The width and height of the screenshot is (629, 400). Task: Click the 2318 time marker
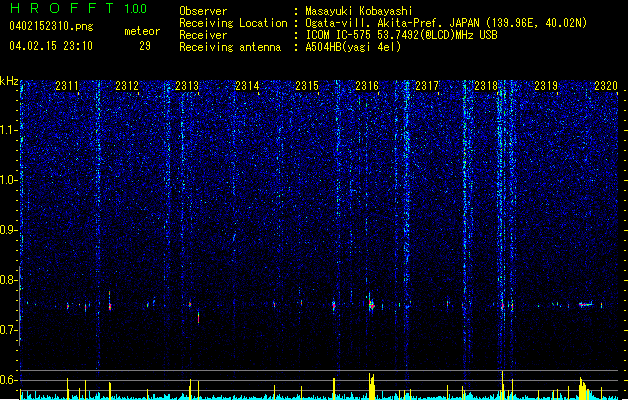tap(486, 86)
